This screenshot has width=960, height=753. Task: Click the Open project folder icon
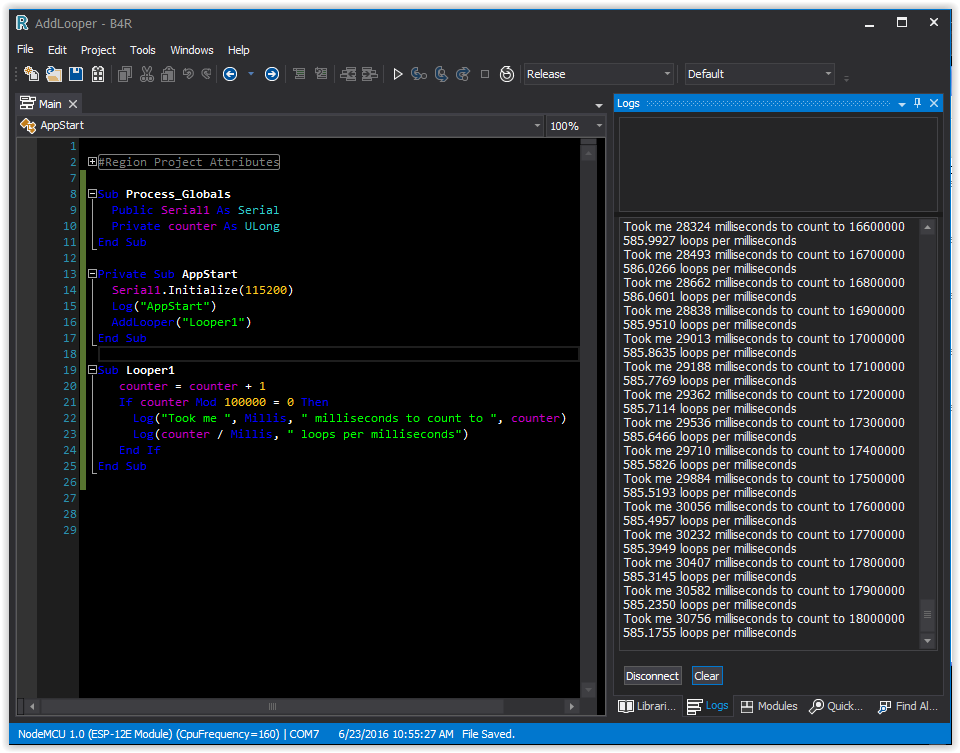[x=54, y=74]
